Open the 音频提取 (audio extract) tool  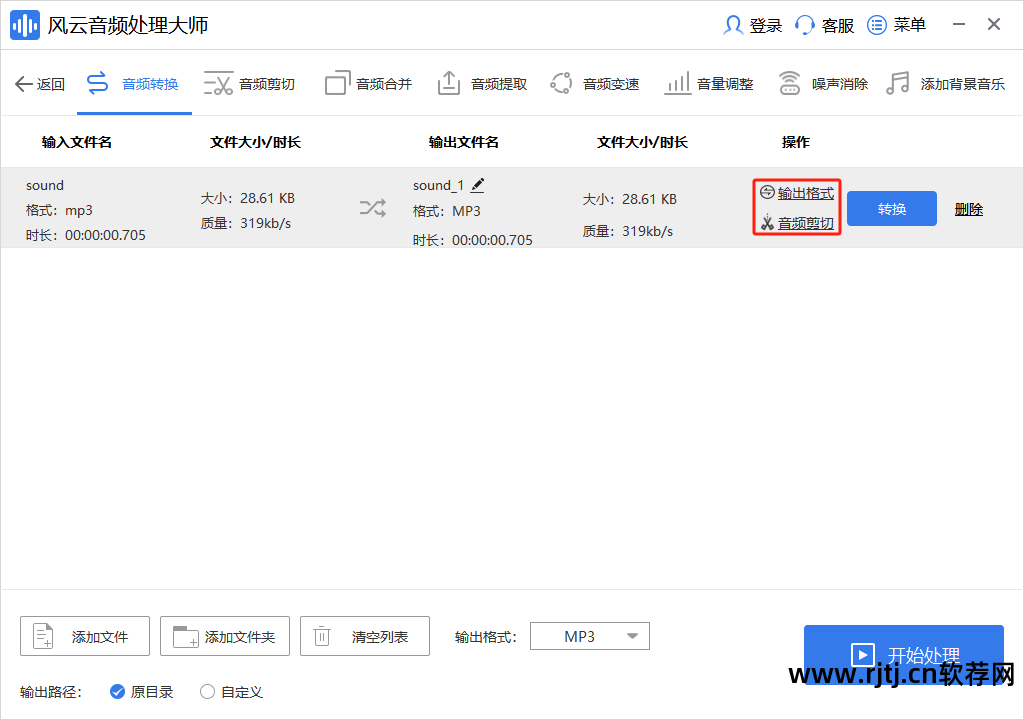[481, 83]
